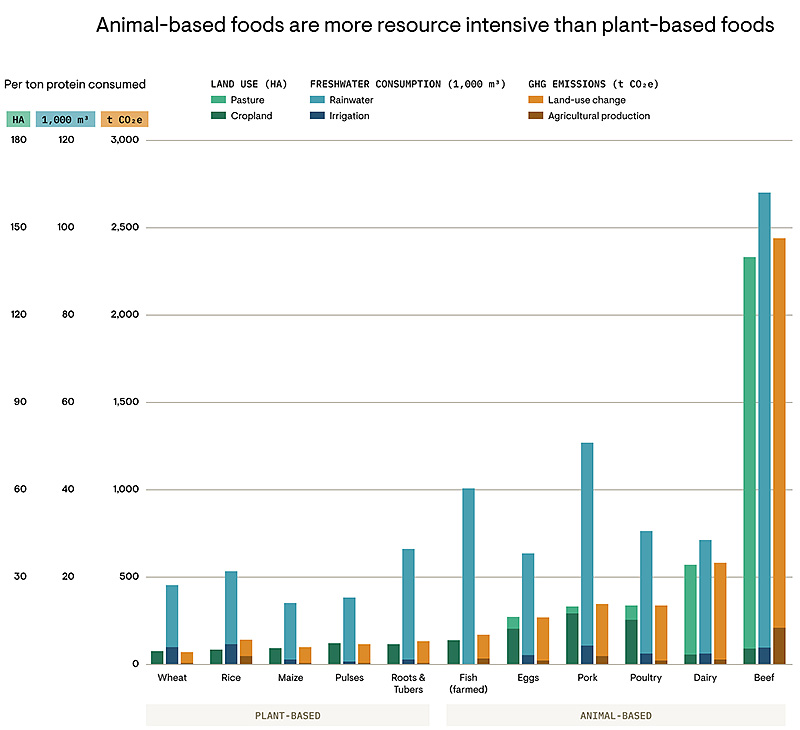Click the Beef light green pasture bar
Image resolution: width=800 pixels, height=730 pixels.
pos(749,450)
